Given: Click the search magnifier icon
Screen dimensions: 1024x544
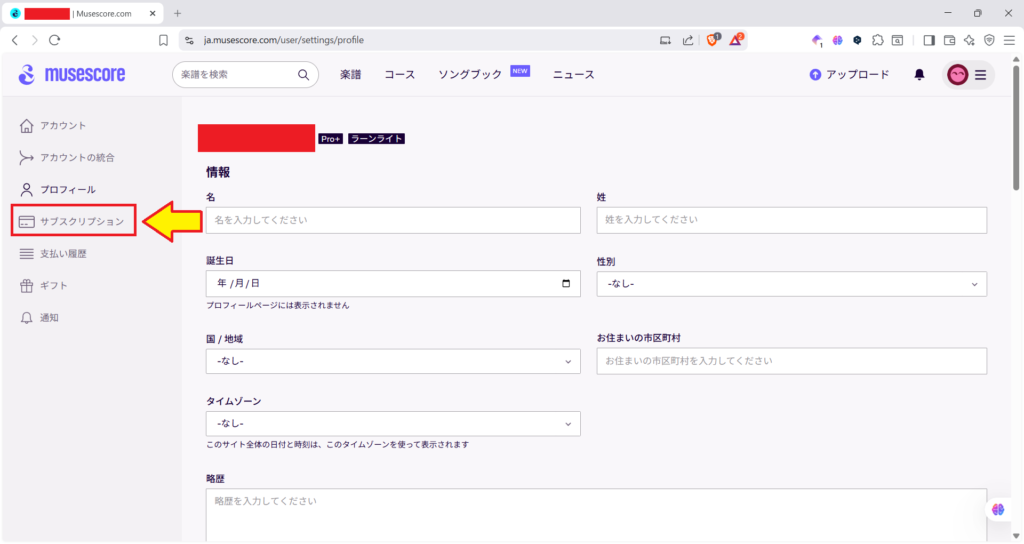Looking at the screenshot, I should pos(303,75).
